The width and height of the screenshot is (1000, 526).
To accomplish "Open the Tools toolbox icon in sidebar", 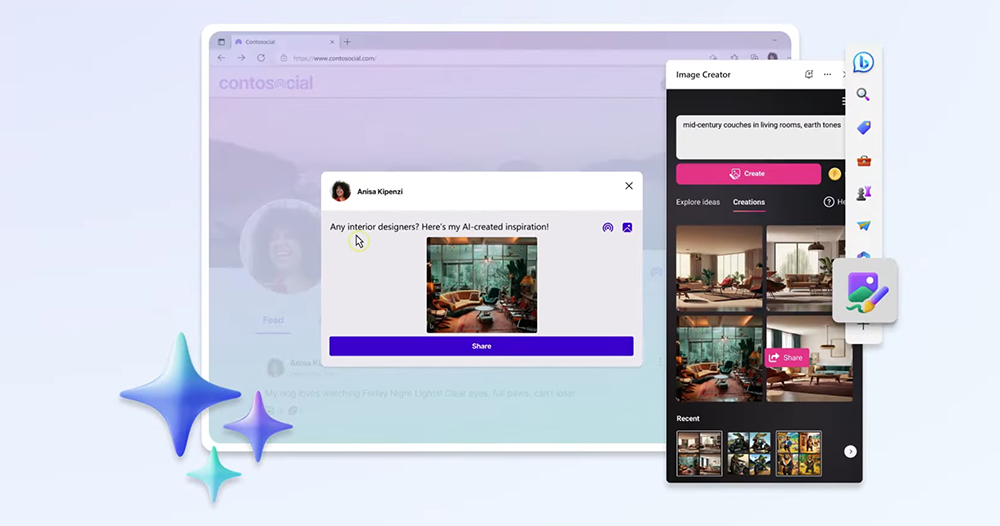I will tap(864, 161).
